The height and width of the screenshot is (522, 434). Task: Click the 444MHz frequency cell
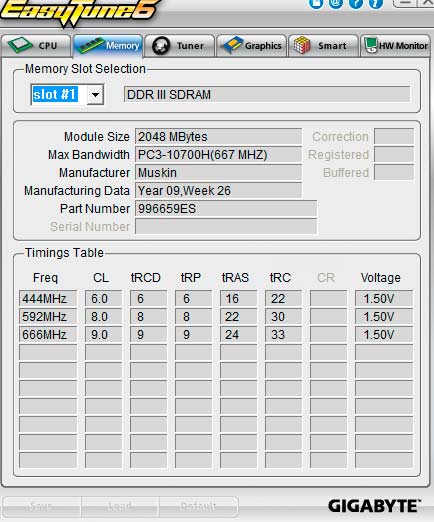[x=48, y=298]
